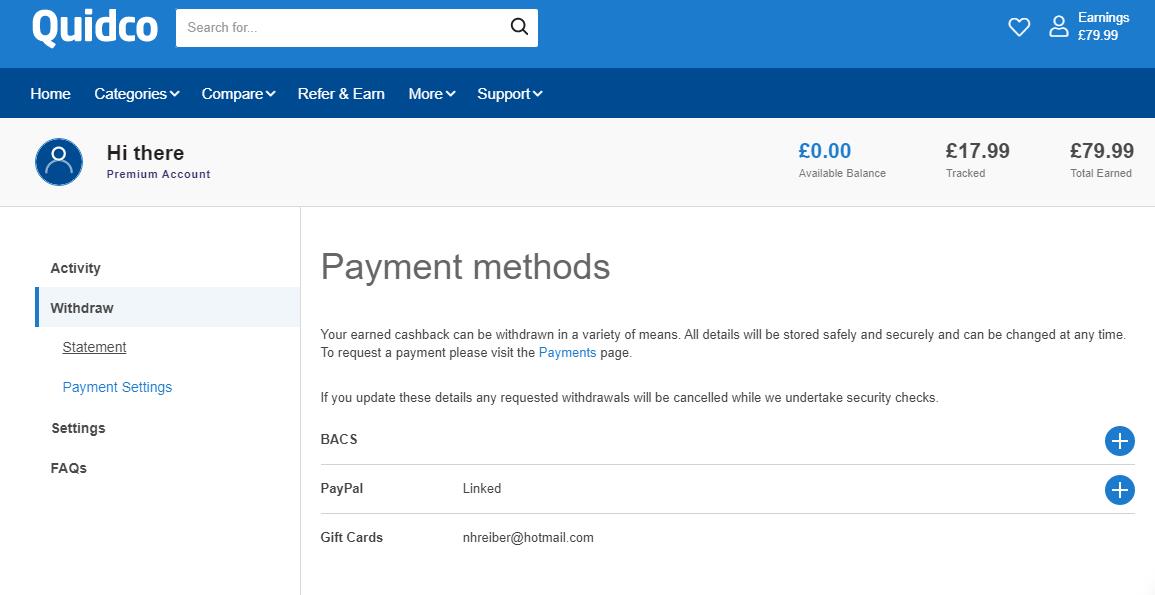
Task: Click into the Search for... field
Action: [x=340, y=27]
